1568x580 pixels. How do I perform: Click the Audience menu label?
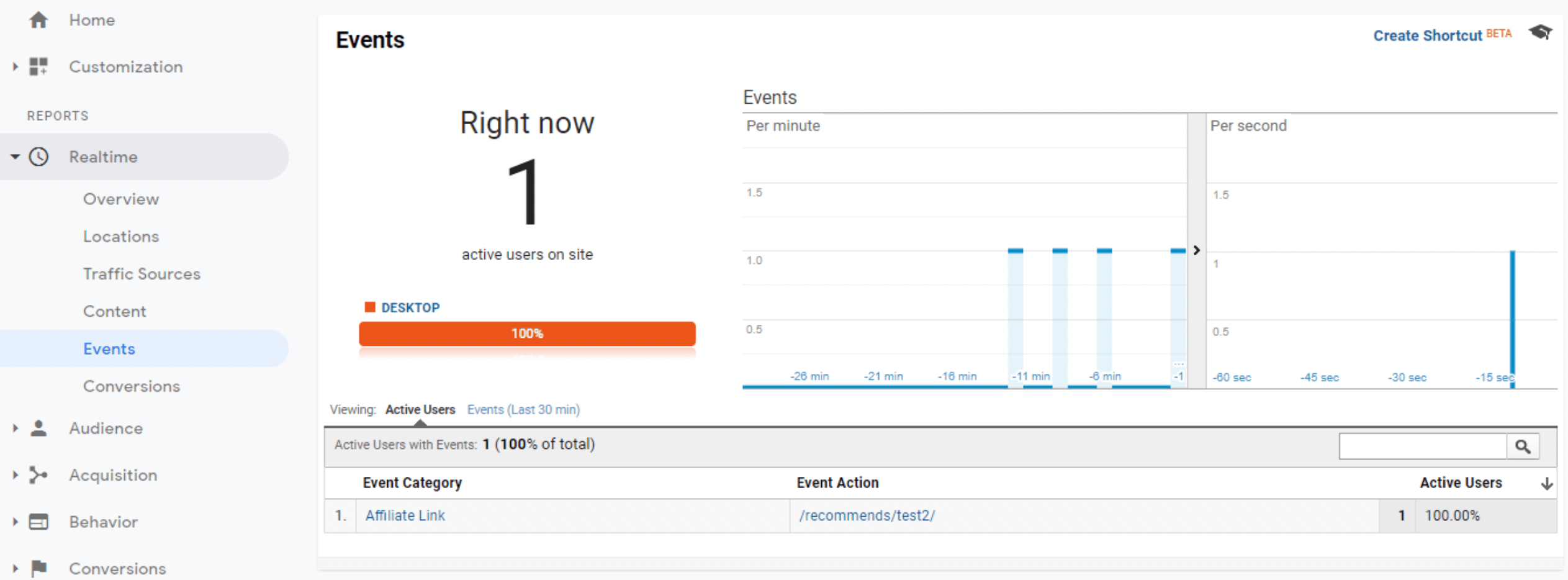106,428
